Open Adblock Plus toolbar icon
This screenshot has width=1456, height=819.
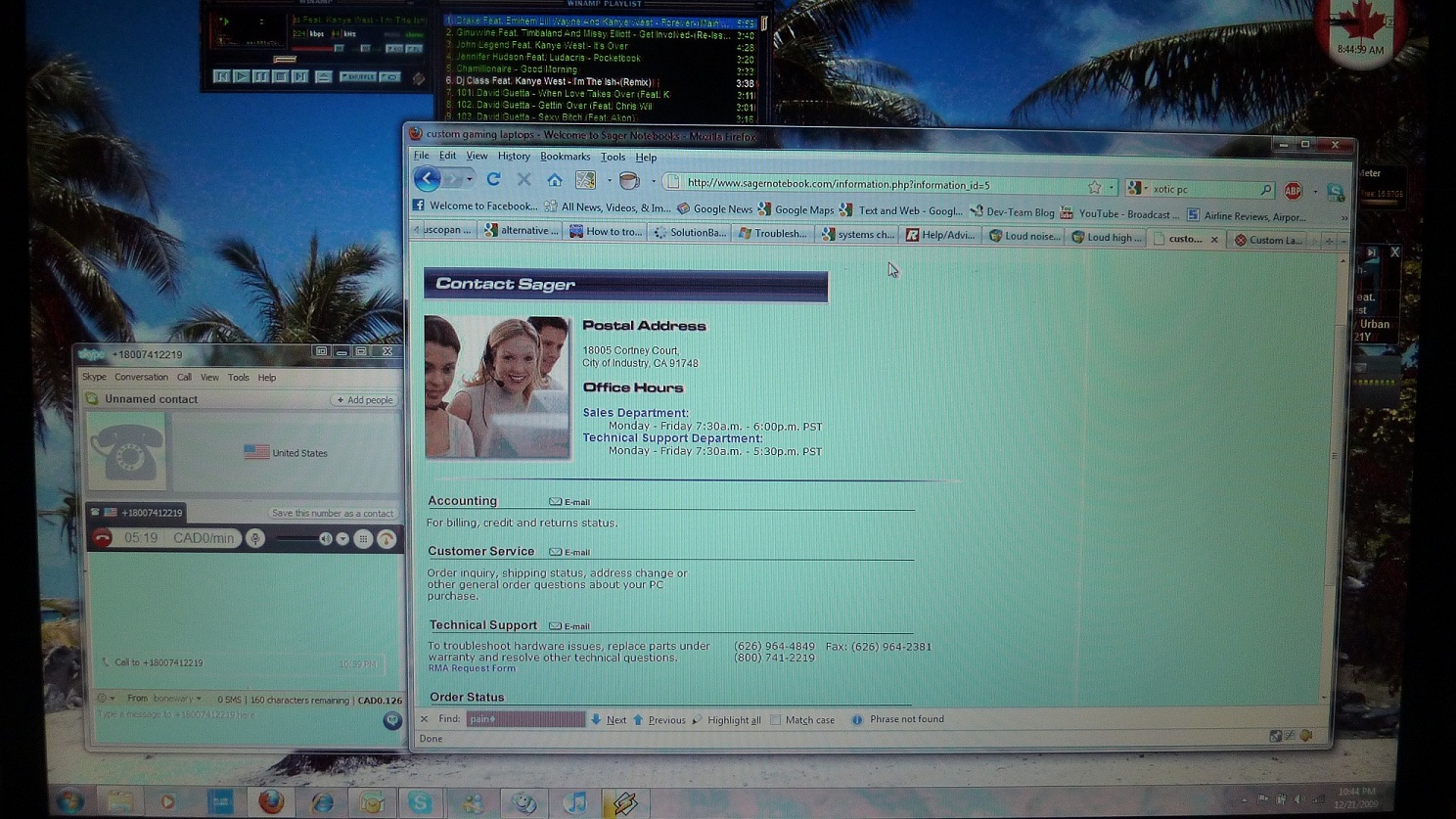click(1293, 191)
